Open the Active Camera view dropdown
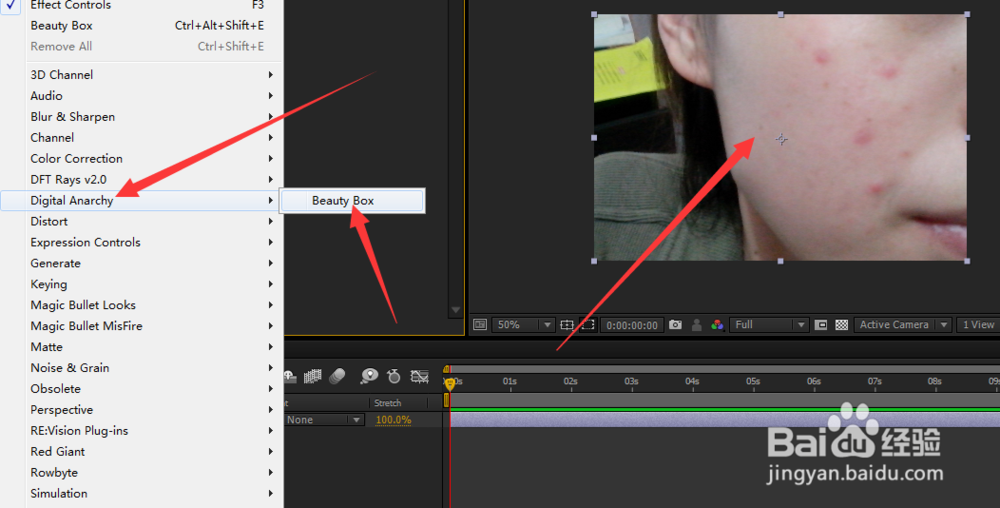 (902, 324)
